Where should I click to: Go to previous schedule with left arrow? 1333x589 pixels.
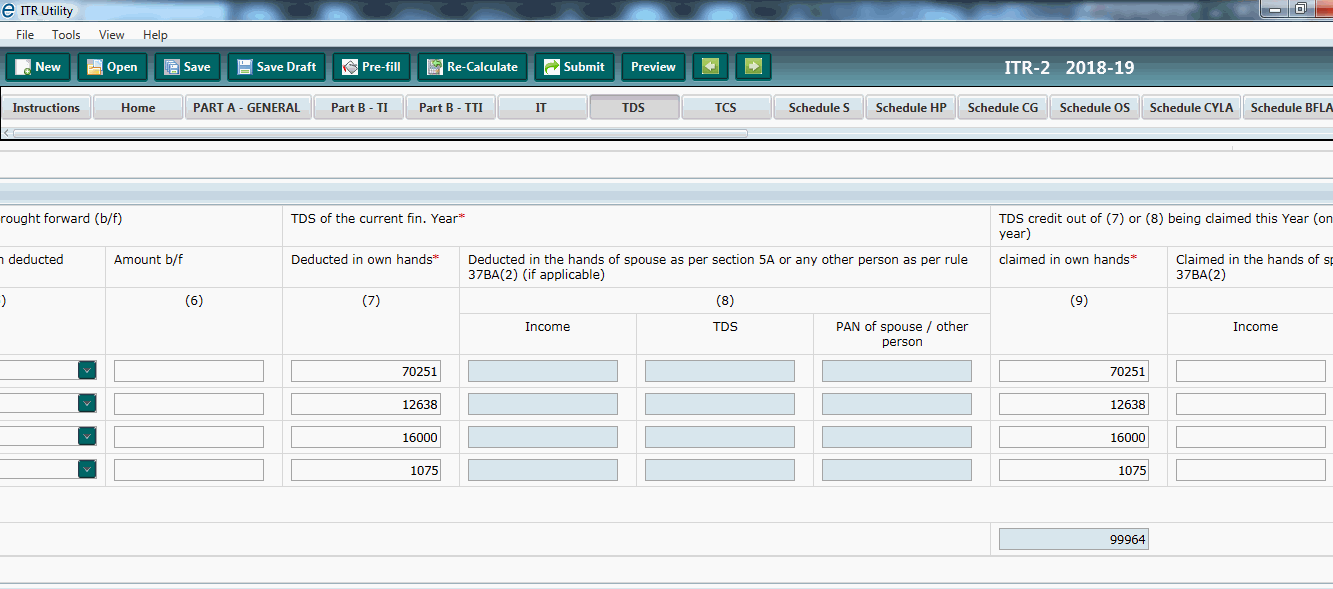(710, 67)
